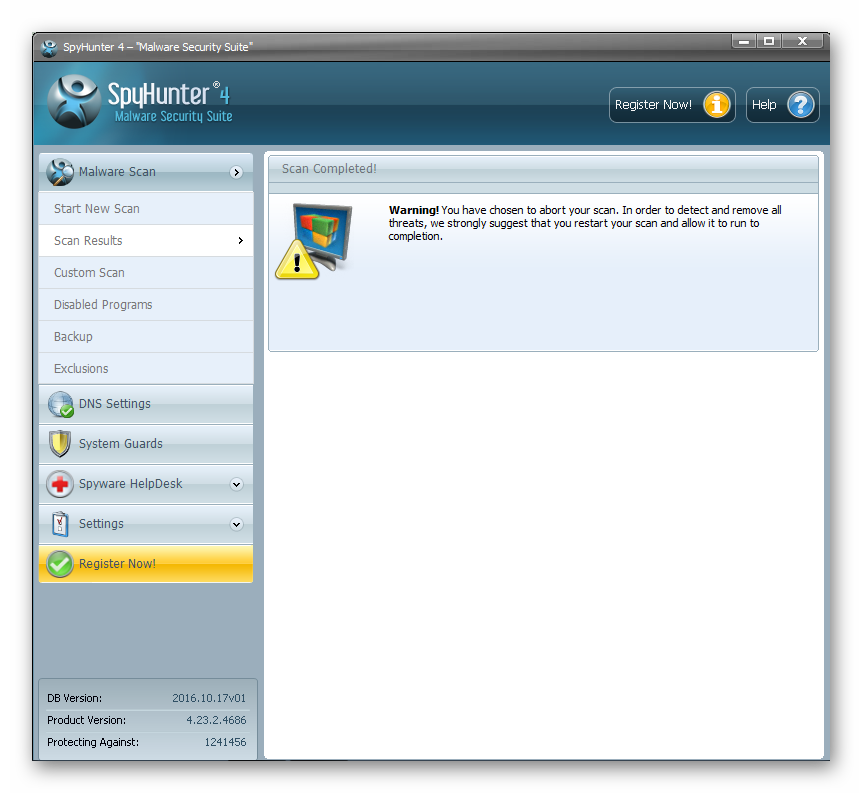Click the yellow Register Now sidebar button
The image size is (862, 793).
(146, 564)
